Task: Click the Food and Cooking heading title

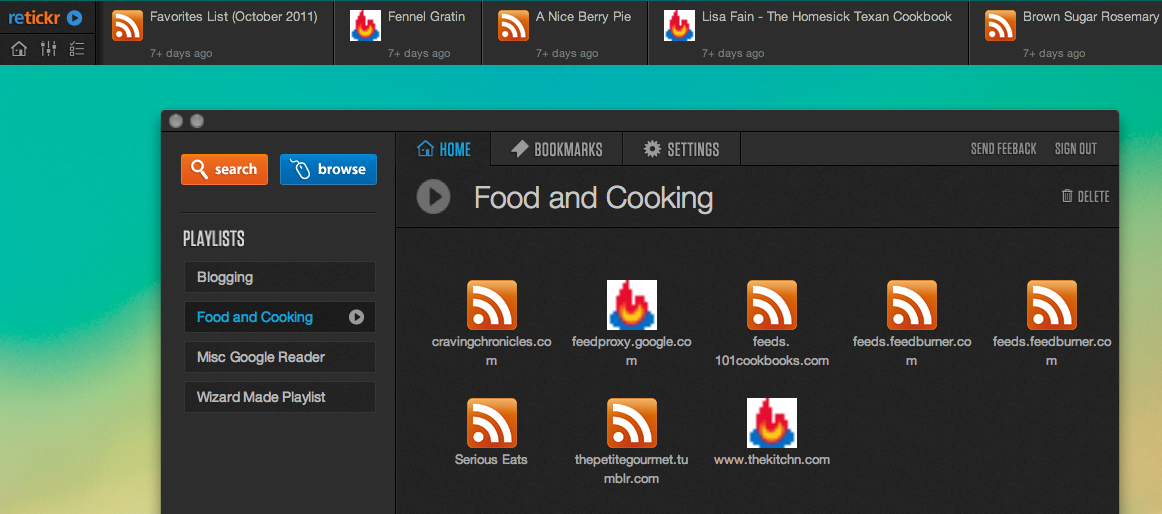Action: coord(594,198)
